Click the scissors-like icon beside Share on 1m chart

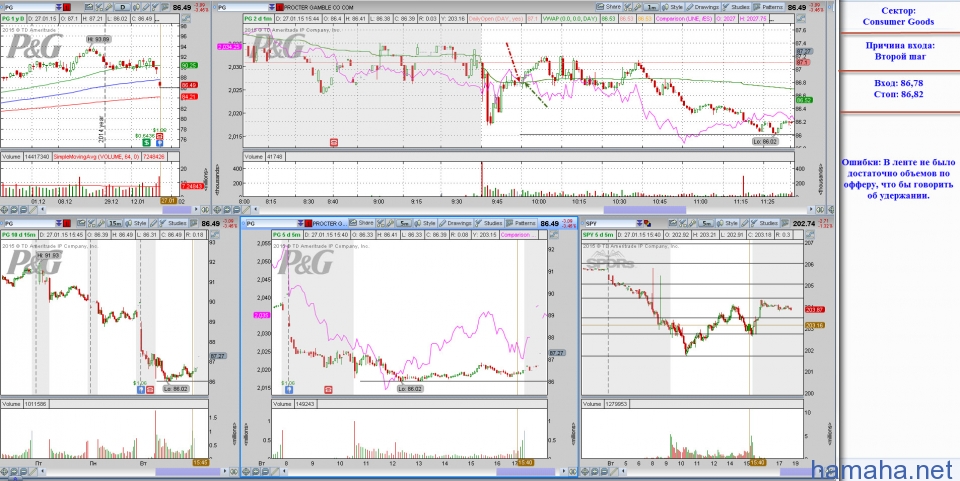pos(628,7)
